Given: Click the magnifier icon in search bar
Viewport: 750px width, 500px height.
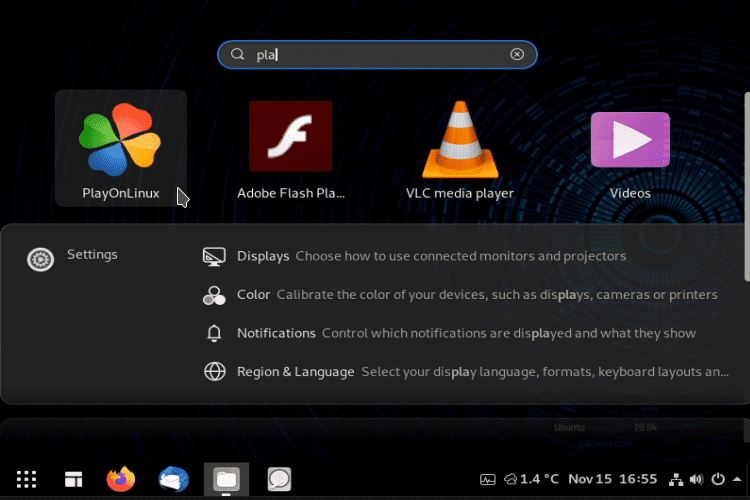Looking at the screenshot, I should pos(238,54).
